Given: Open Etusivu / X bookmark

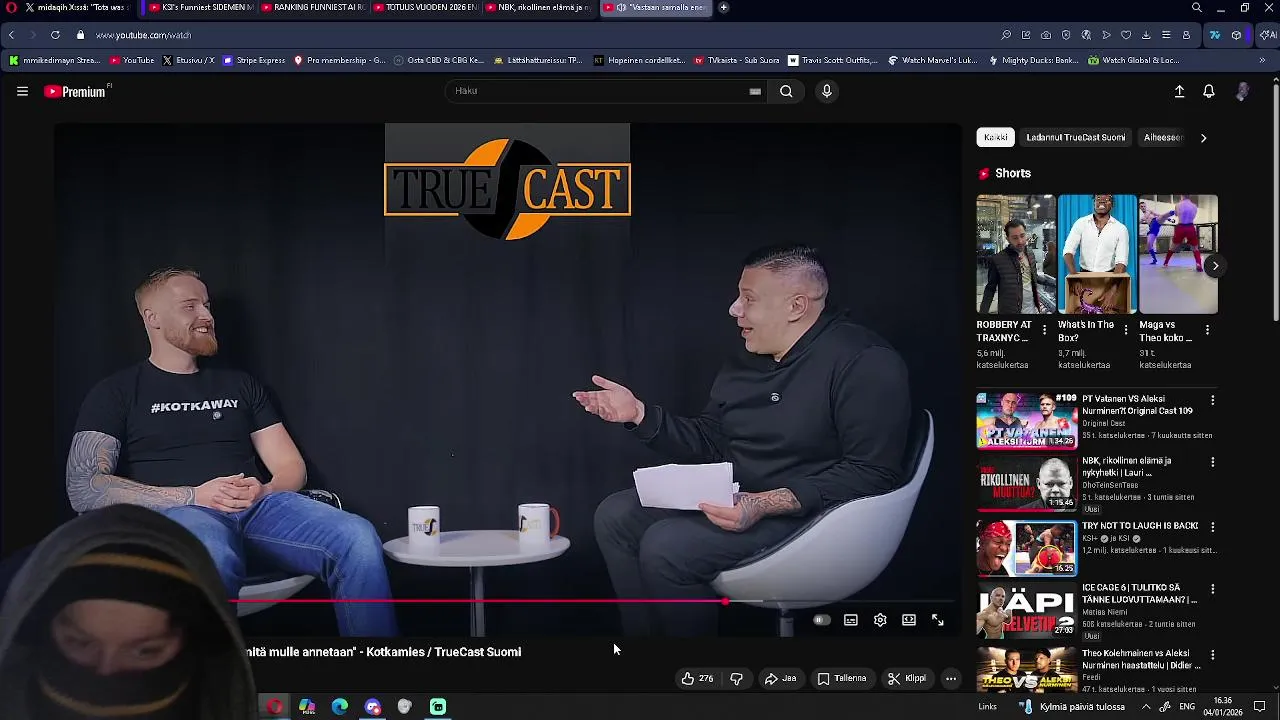Looking at the screenshot, I should pos(189,60).
